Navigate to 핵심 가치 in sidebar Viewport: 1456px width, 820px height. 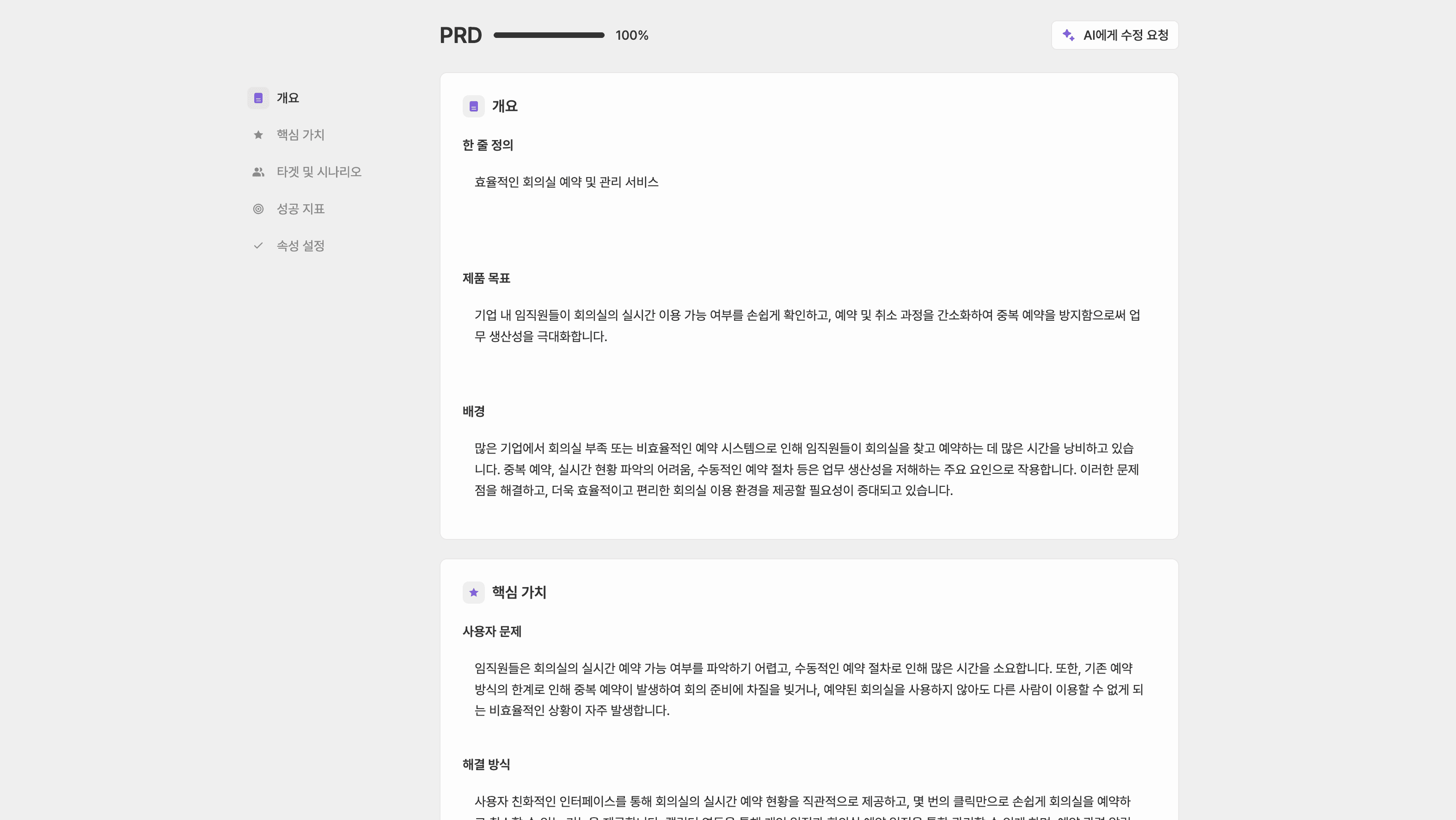[300, 135]
